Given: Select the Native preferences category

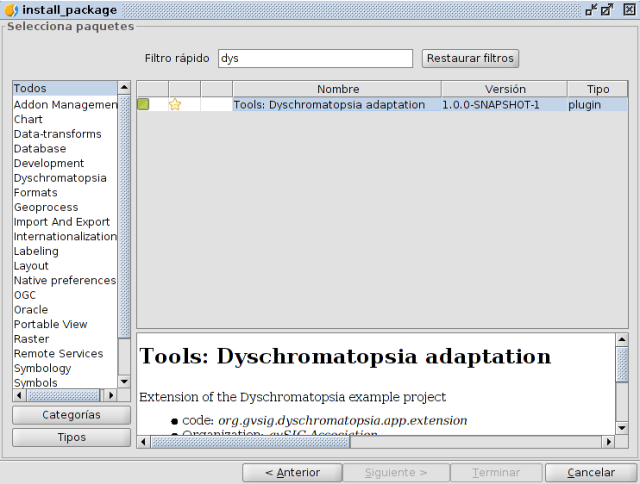Looking at the screenshot, I should [65, 280].
